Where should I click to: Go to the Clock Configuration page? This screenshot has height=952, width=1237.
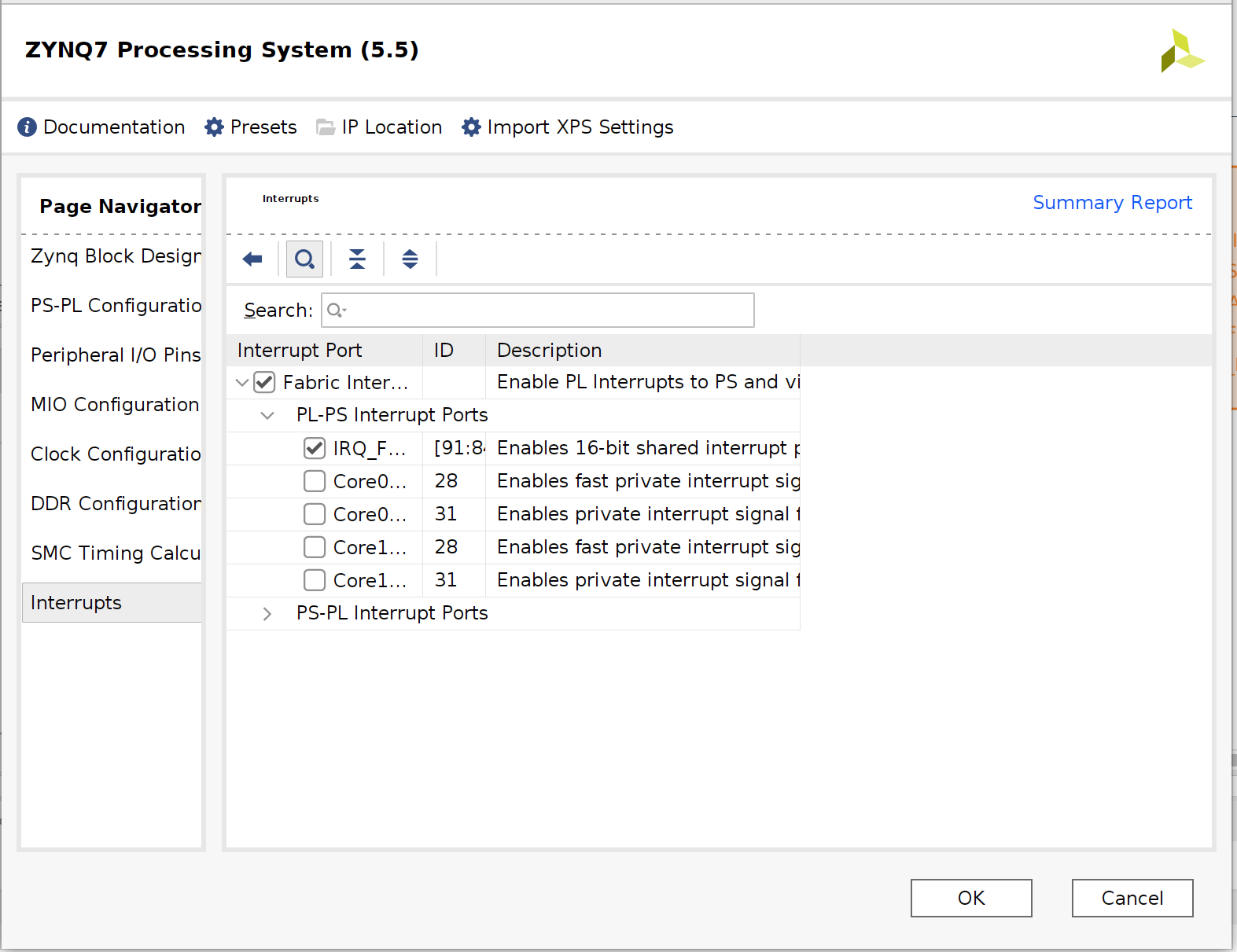click(115, 454)
